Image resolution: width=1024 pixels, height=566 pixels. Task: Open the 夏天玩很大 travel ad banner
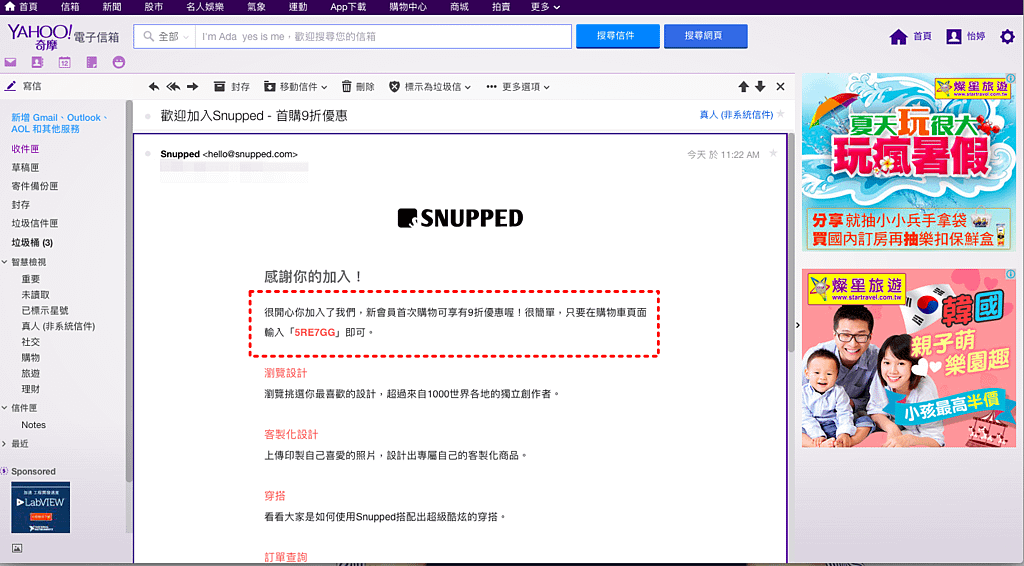pyautogui.click(x=908, y=162)
